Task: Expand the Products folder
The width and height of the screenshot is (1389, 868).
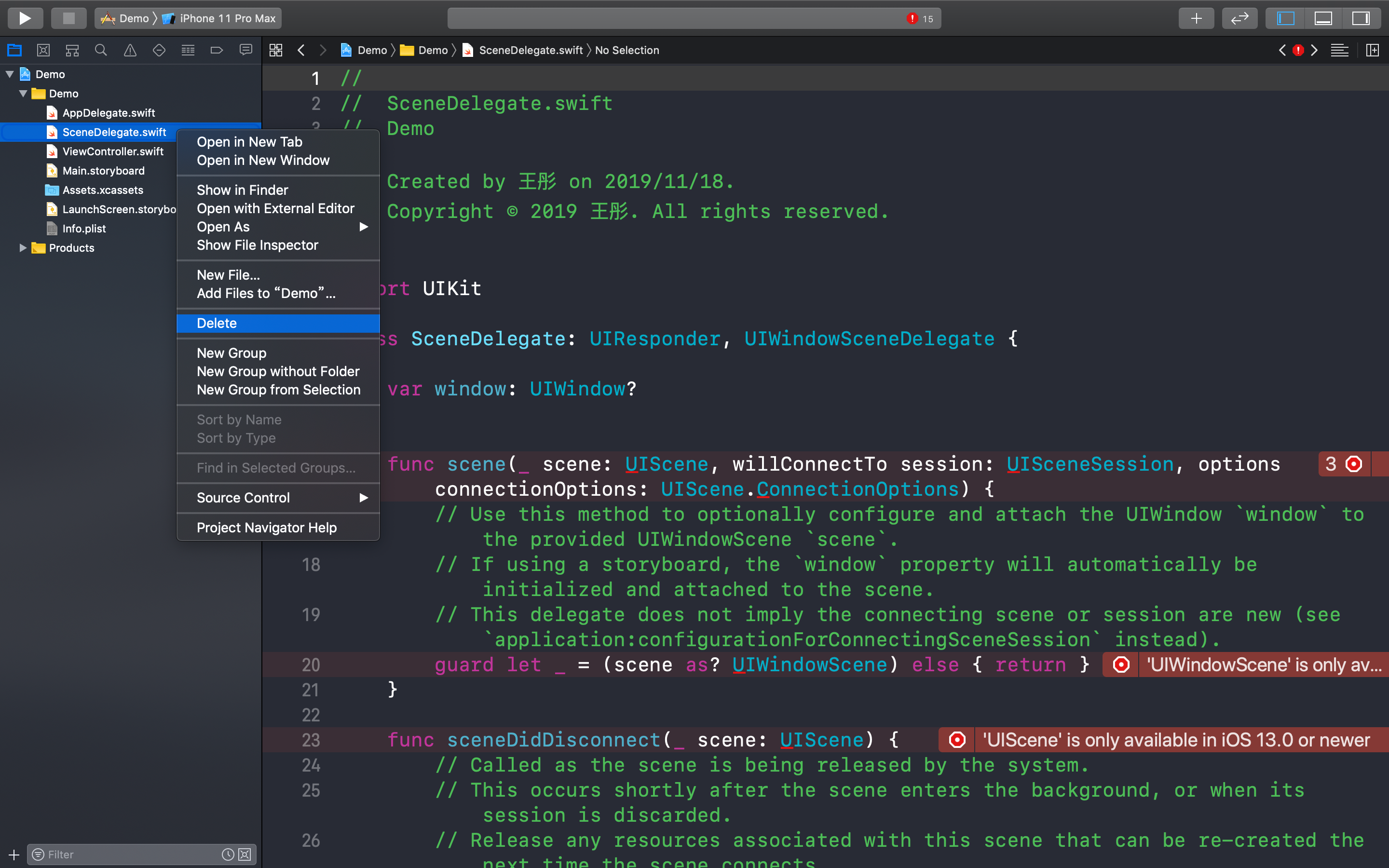Action: (23, 247)
